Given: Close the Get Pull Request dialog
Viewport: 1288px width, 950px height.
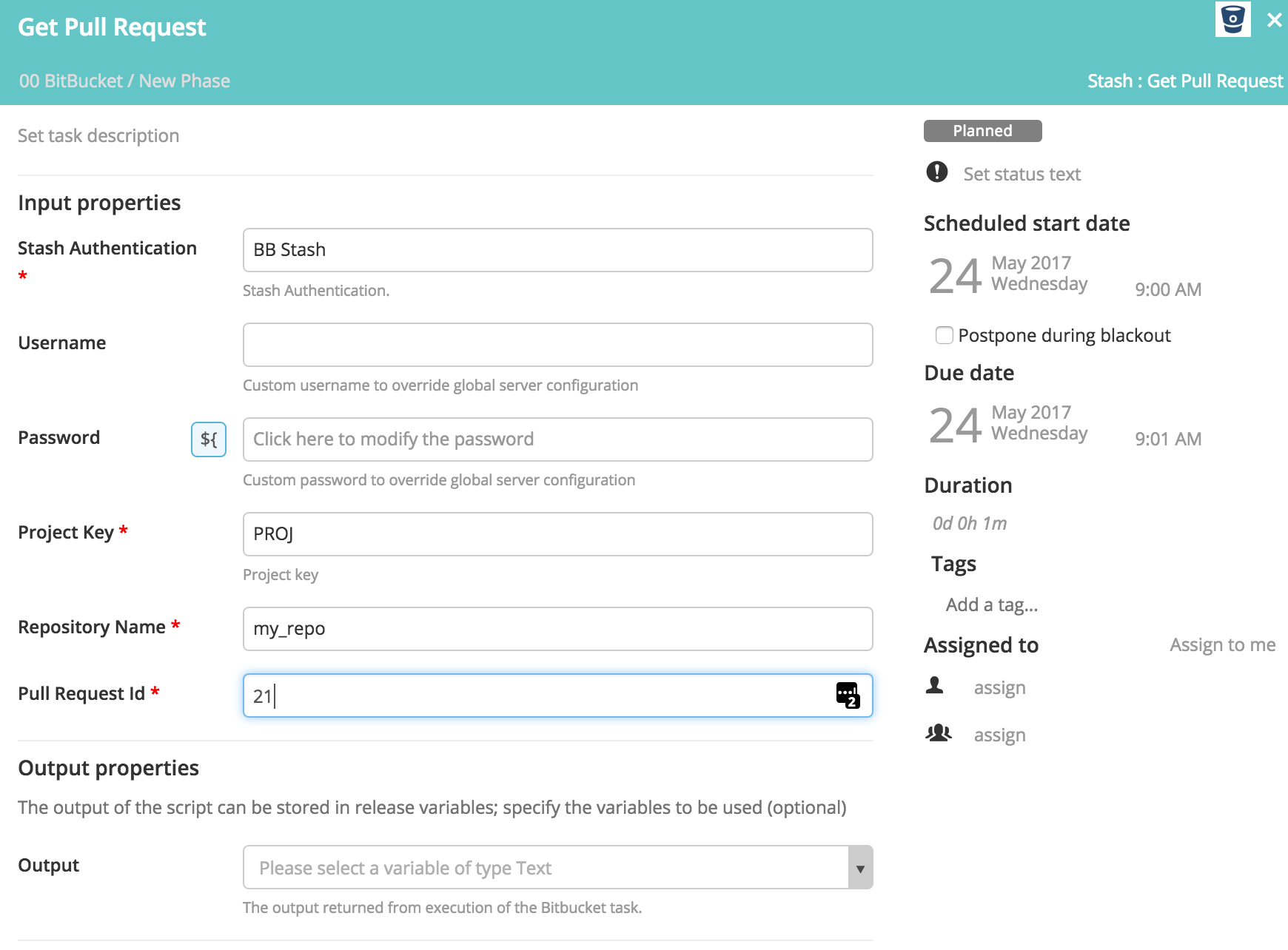Looking at the screenshot, I should (1274, 20).
